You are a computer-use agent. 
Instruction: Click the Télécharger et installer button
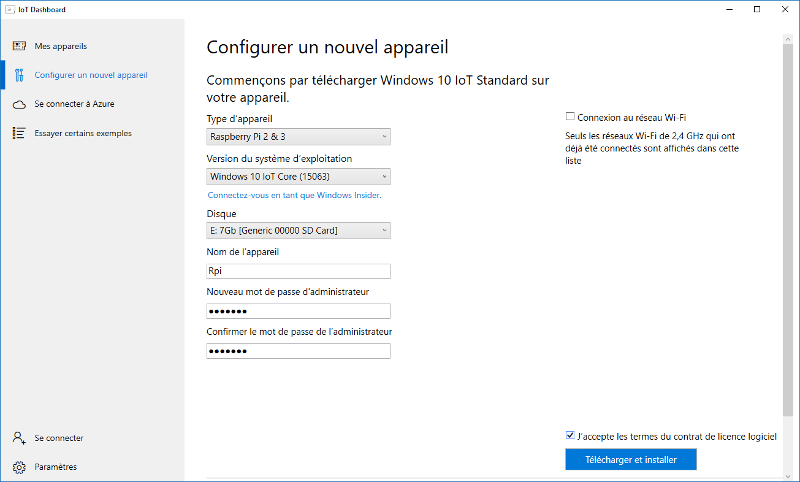[631, 460]
